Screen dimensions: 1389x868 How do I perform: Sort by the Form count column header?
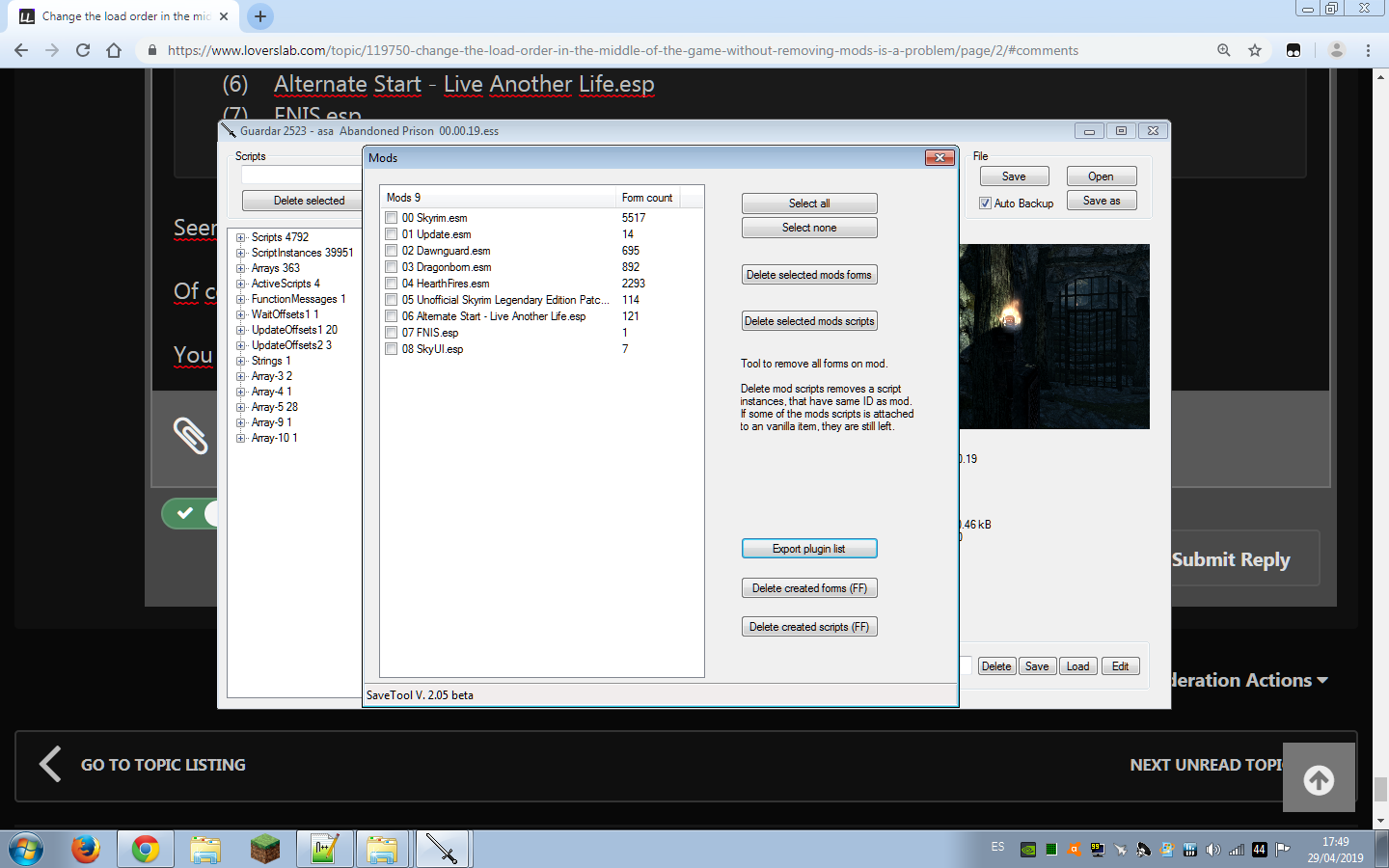coord(647,198)
